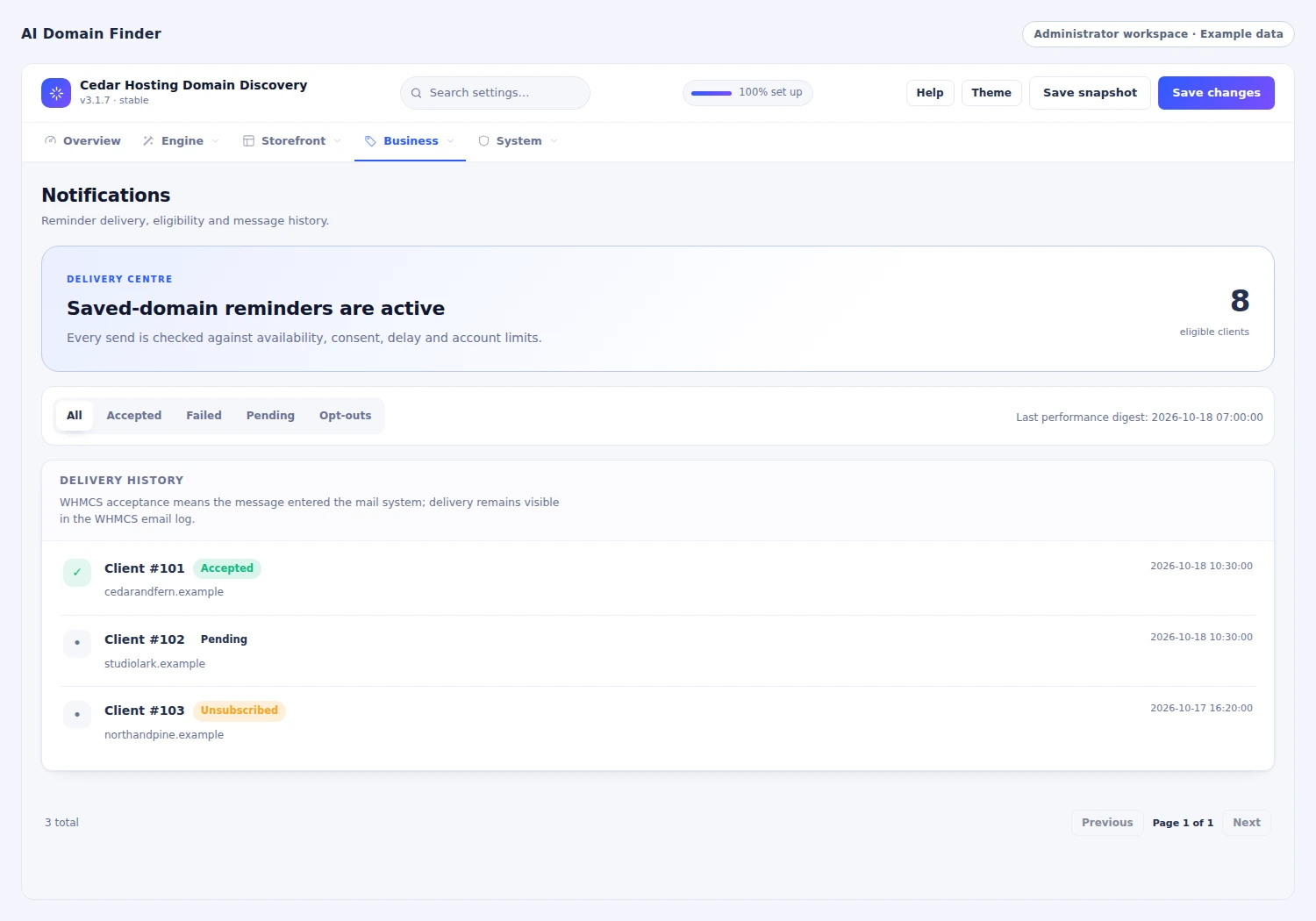Click the Engine wand icon
Screen dimensions: 1316x921
[x=148, y=141]
